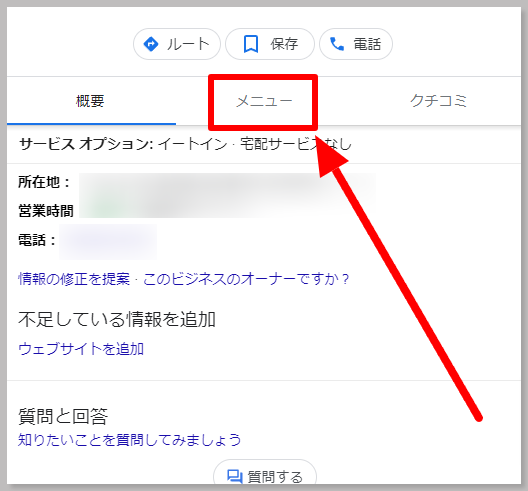Click the 保存 bookmark icon

click(x=251, y=44)
